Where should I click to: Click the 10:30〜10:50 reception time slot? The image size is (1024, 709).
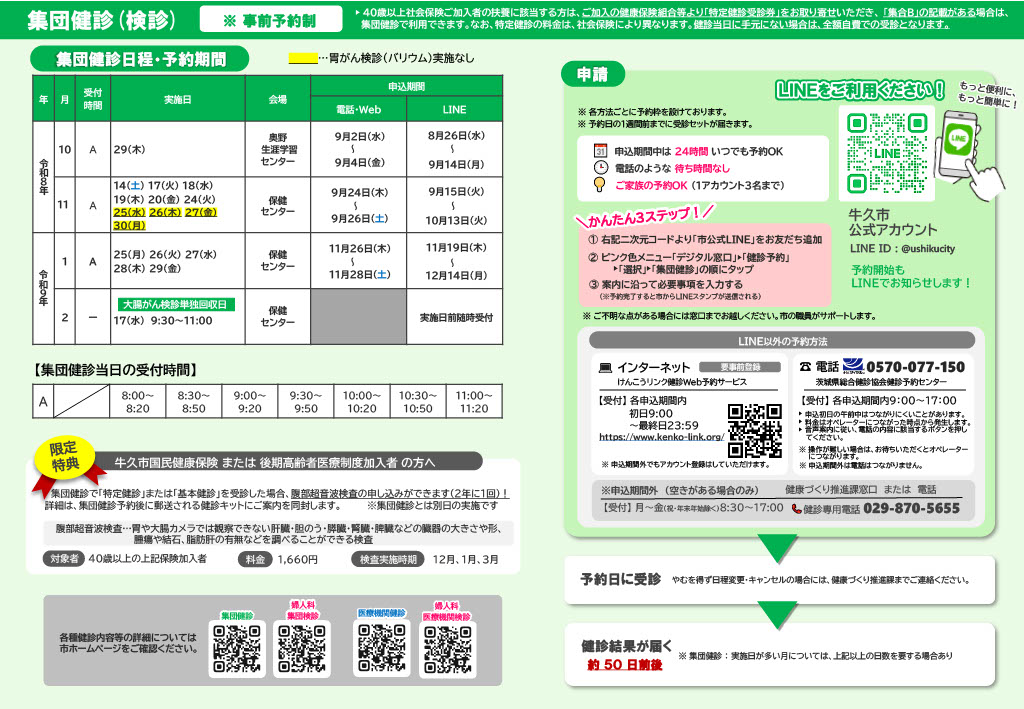[417, 402]
